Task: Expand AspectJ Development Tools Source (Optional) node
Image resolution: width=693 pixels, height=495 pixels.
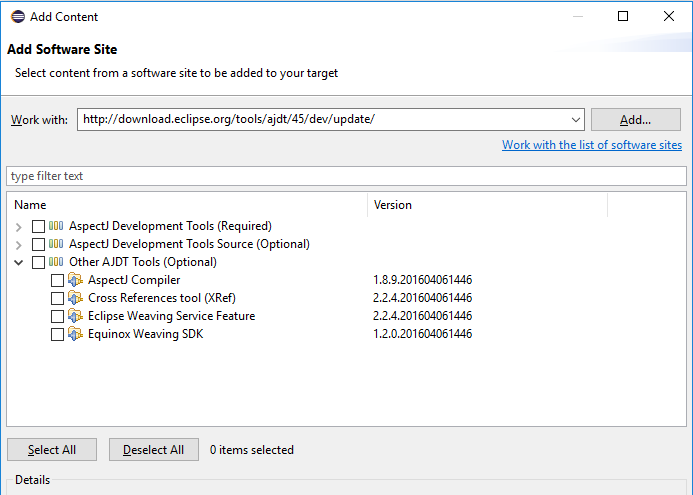Action: coord(19,245)
